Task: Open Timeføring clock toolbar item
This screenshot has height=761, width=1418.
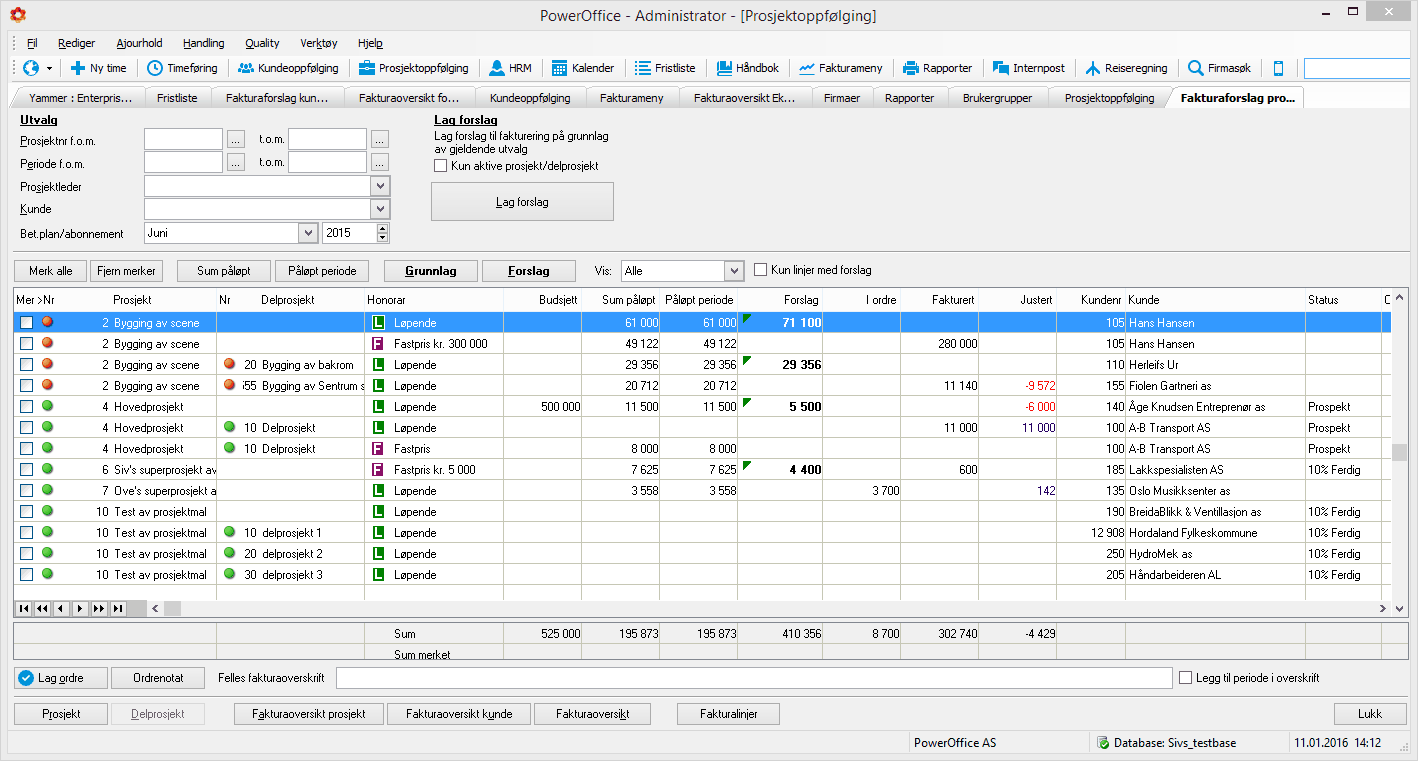Action: pos(183,68)
